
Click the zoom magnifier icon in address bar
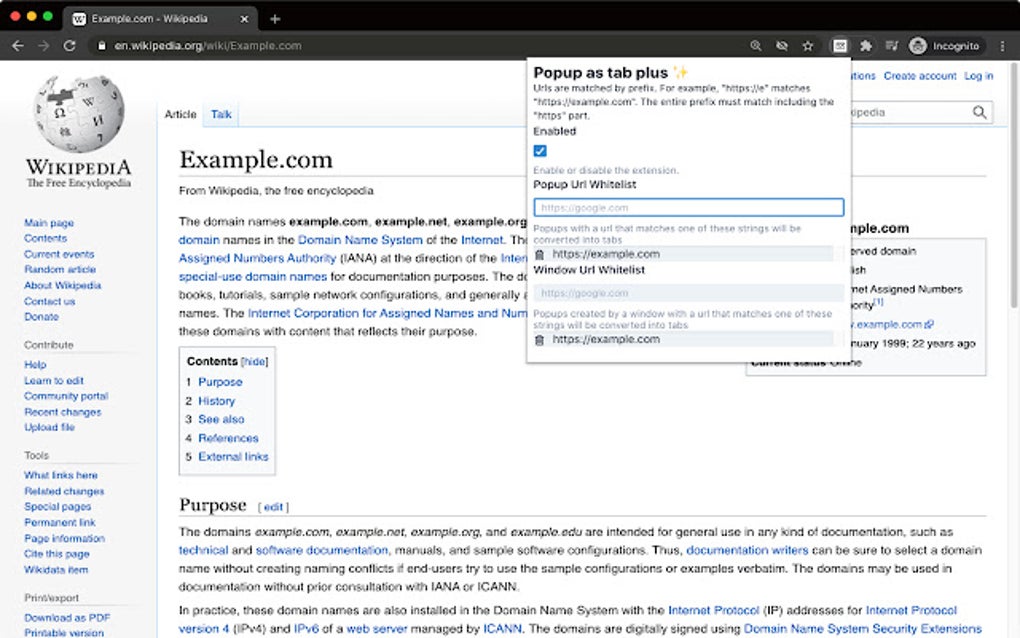[x=756, y=45]
